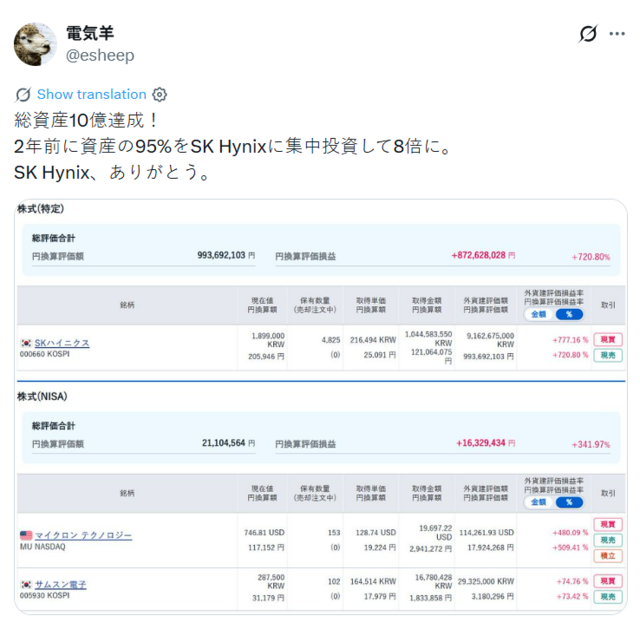This screenshot has height=629, width=640.
Task: Switch to % in 株式(特定) table header
Action: (x=569, y=314)
